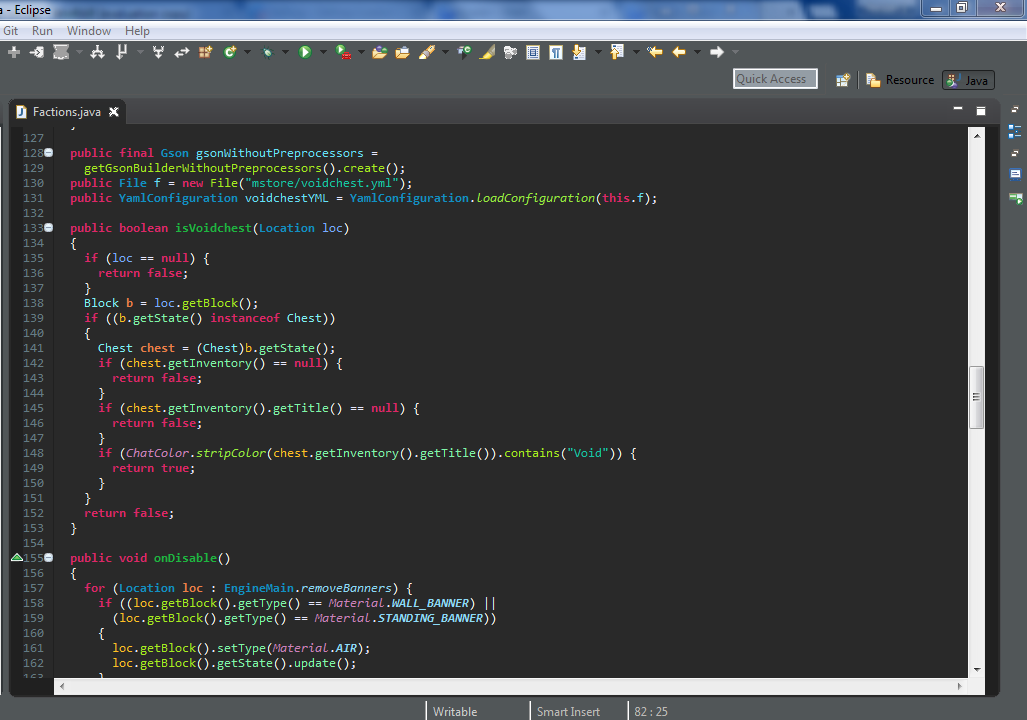Click the "mstore/voidchest.yml" string literal
The width and height of the screenshot is (1027, 720).
(322, 183)
